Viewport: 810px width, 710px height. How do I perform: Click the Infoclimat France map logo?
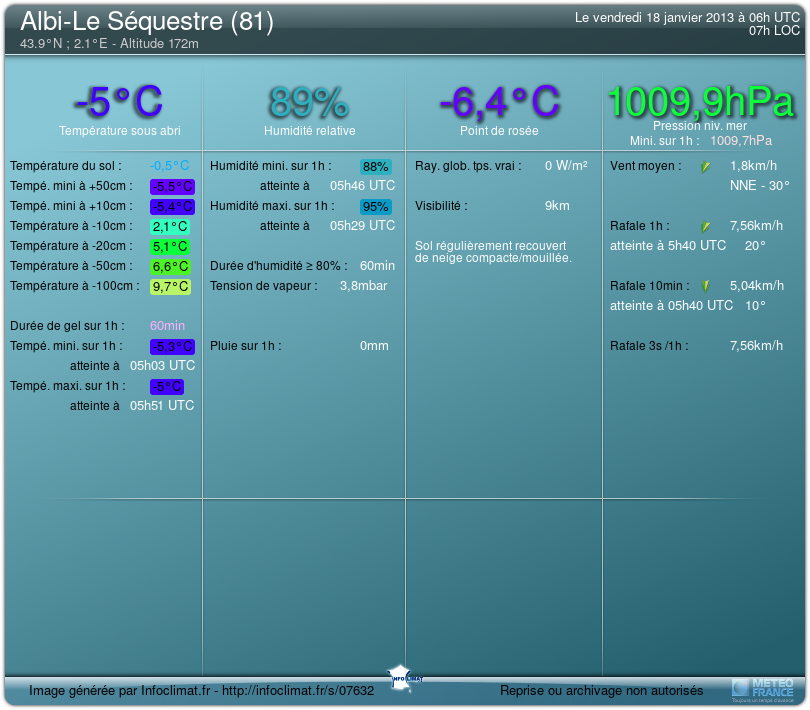click(405, 675)
